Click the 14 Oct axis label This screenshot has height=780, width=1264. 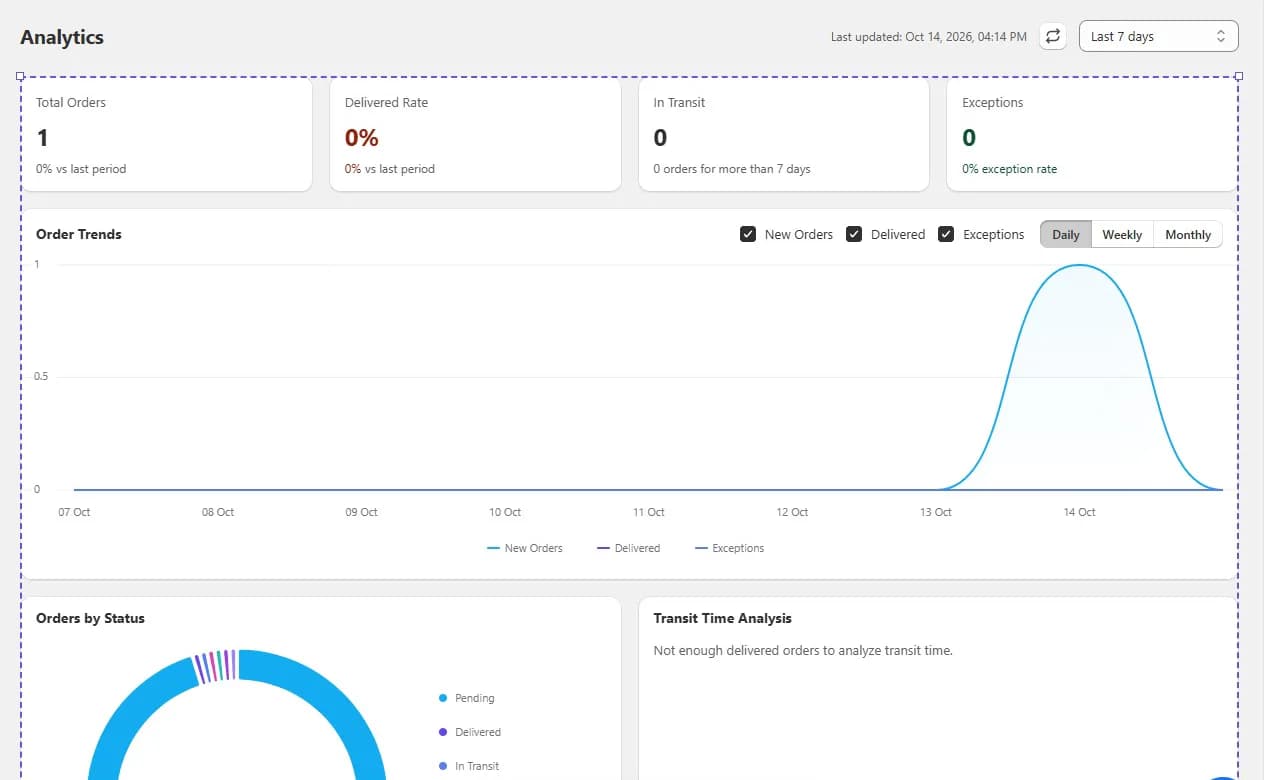(1079, 512)
